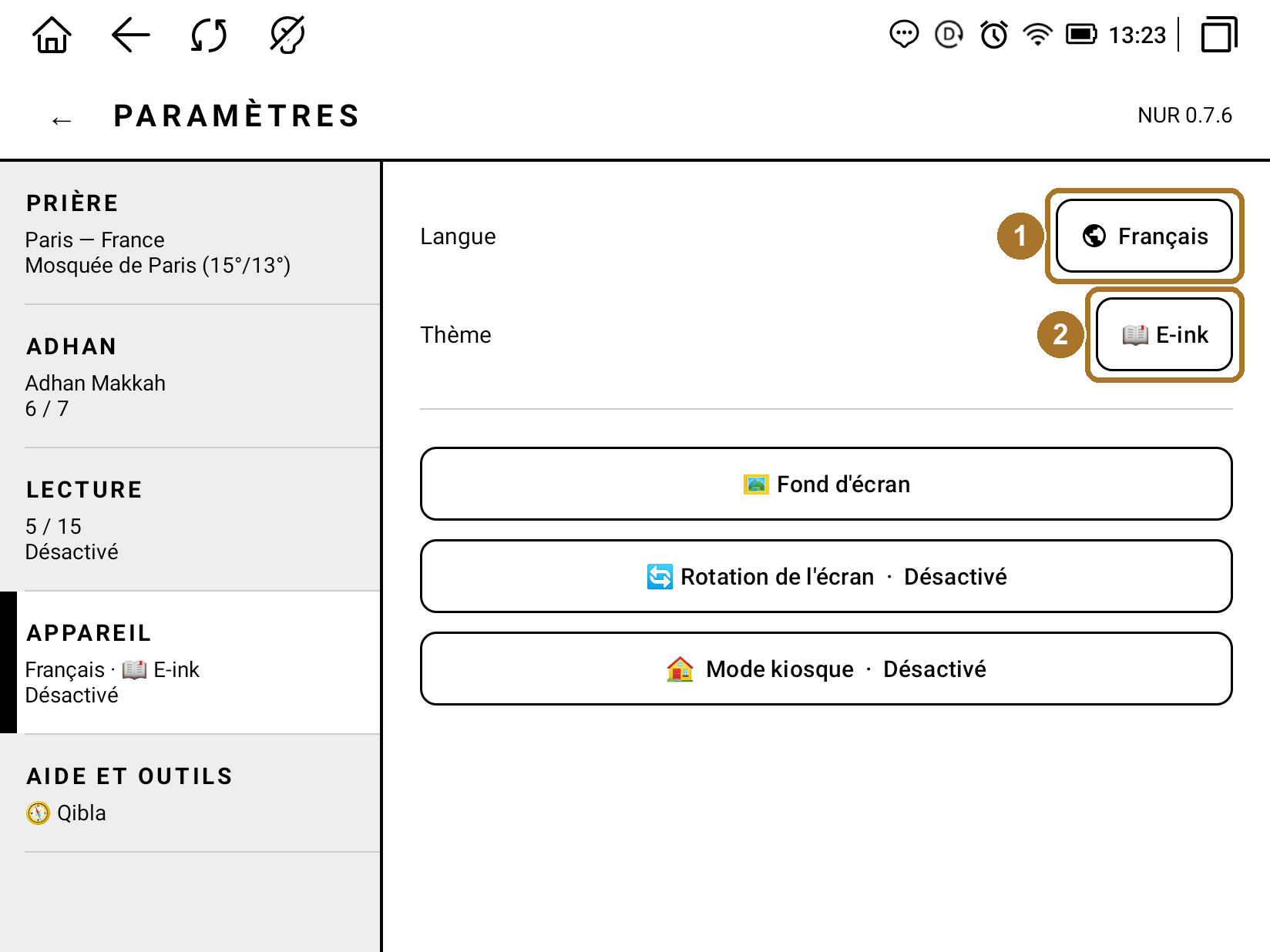Viewport: 1270px width, 952px height.
Task: Tap the crossed-out touch icon
Action: [287, 35]
